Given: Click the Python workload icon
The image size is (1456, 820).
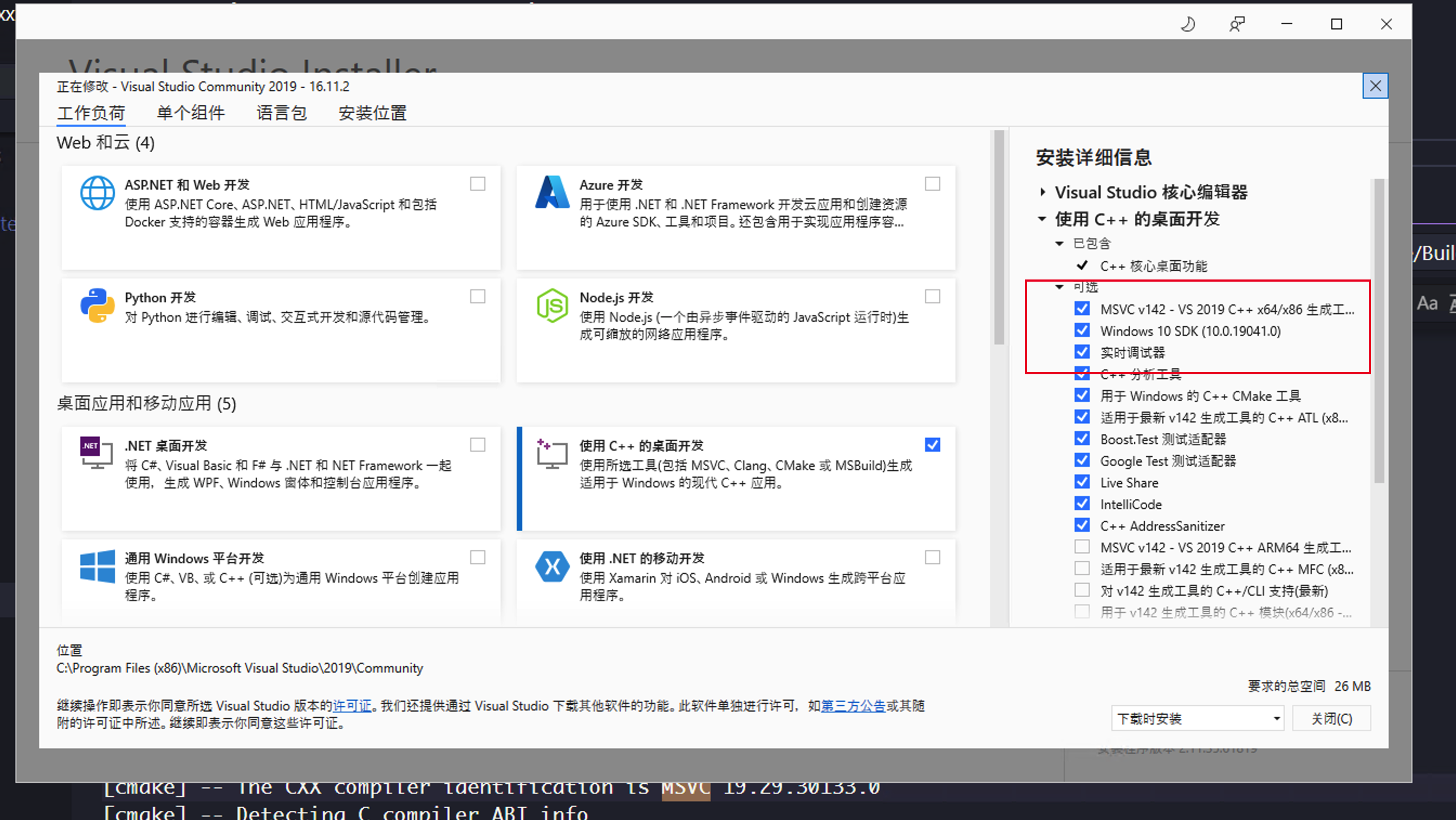Looking at the screenshot, I should pos(97,305).
